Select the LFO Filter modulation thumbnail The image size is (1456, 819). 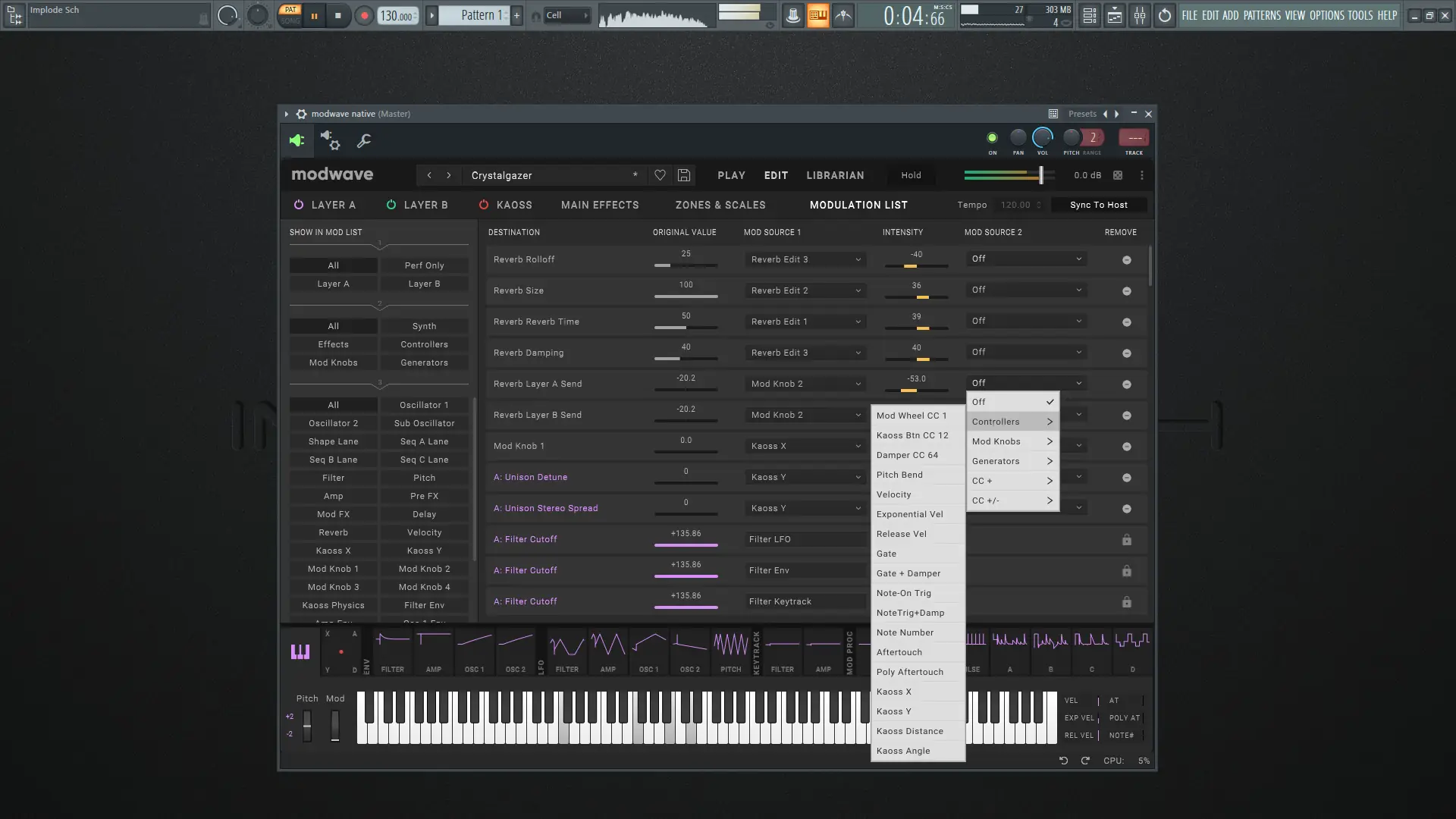click(x=566, y=648)
